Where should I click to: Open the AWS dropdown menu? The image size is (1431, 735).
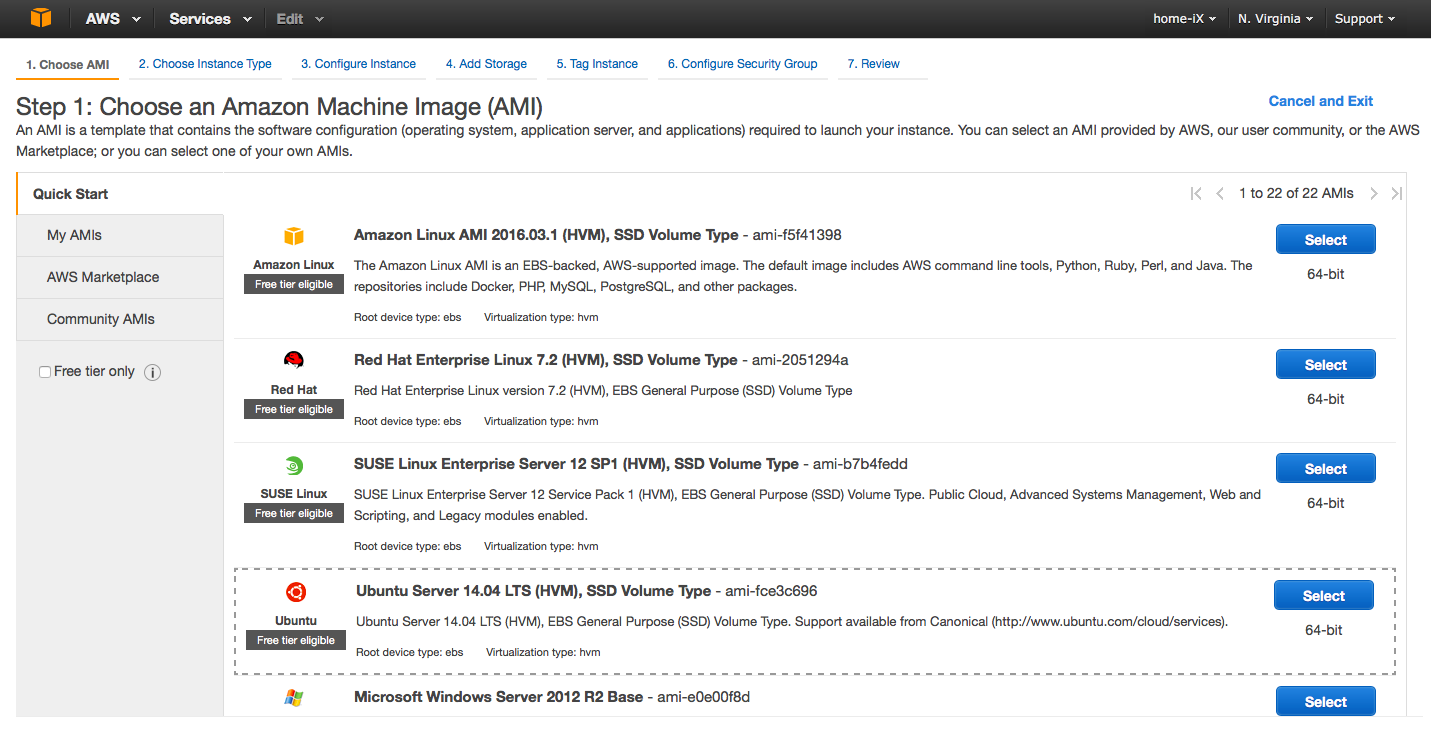(x=113, y=19)
